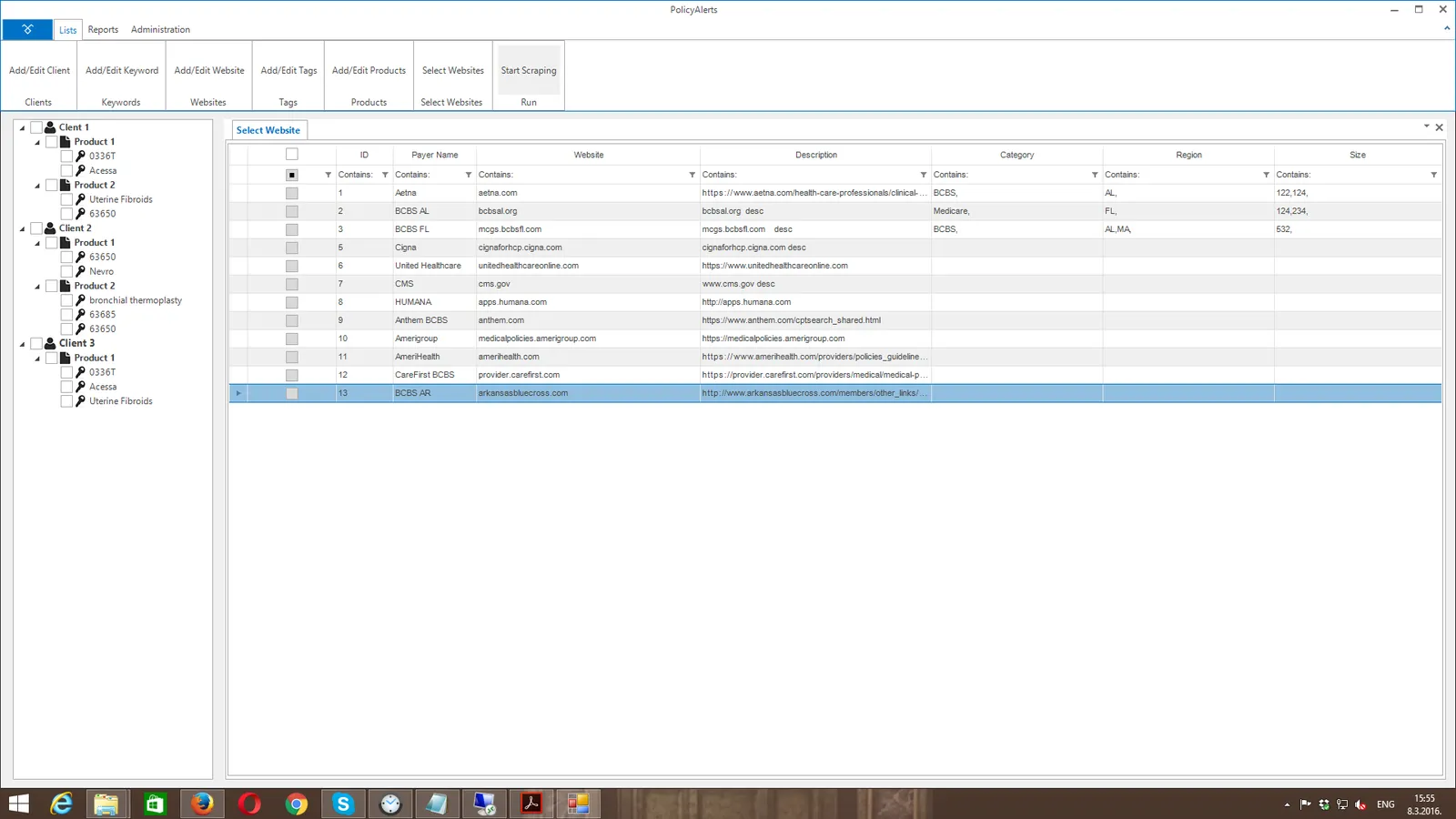Show hidden system tray icons

1287,804
